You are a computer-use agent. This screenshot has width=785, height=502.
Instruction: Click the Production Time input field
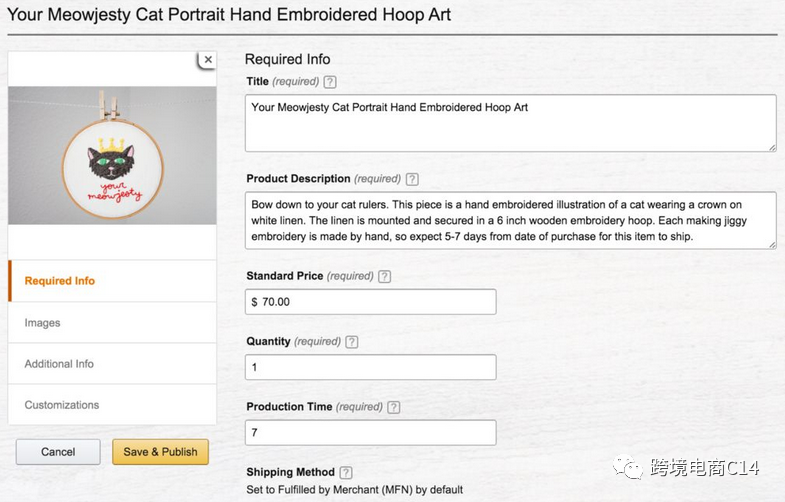(370, 432)
